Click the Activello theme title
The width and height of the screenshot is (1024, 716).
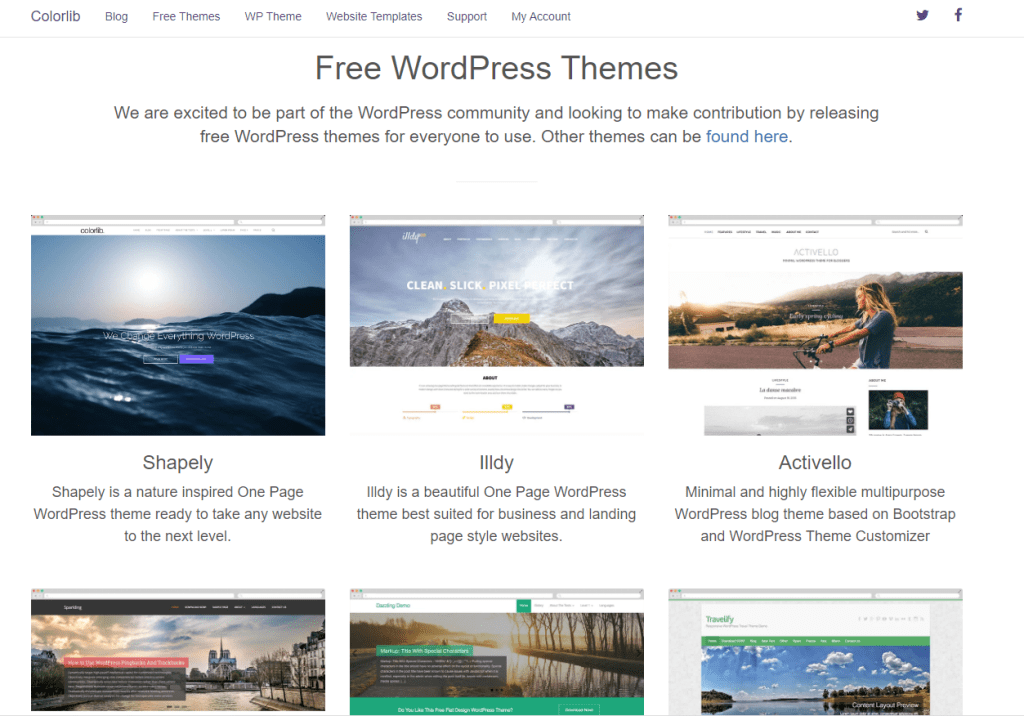815,463
